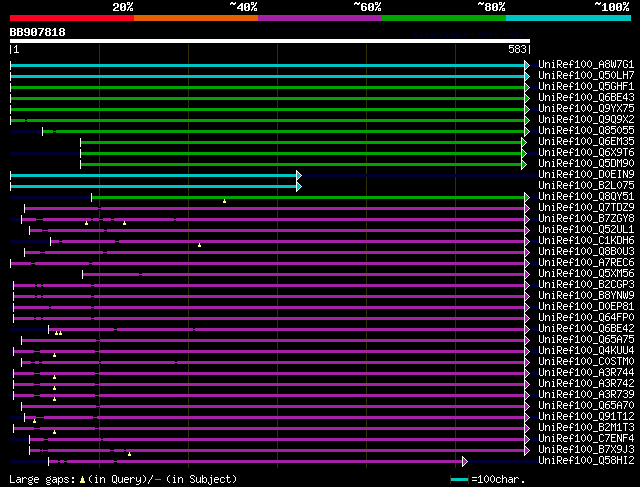Click the UniRef100_Q7TDZ9 label
This screenshot has width=640, height=487.
coord(586,208)
